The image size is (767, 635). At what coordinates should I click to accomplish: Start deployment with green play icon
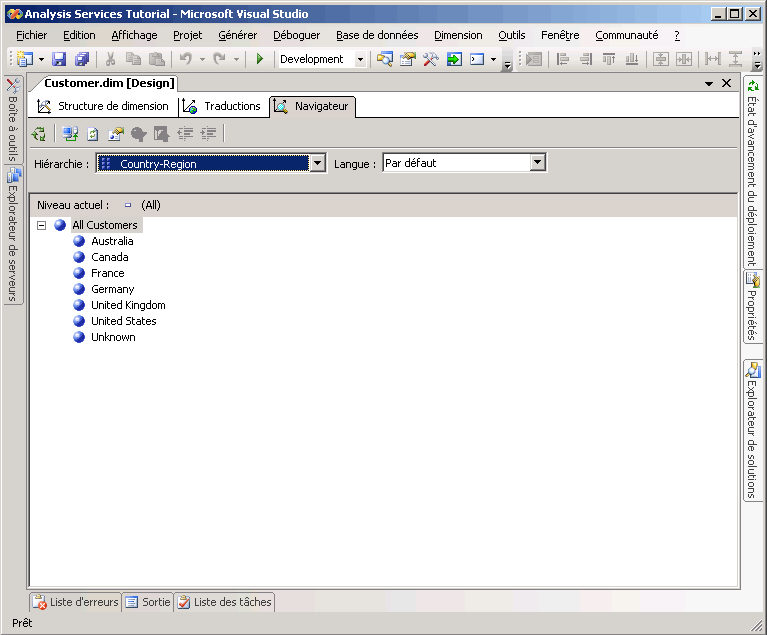260,59
